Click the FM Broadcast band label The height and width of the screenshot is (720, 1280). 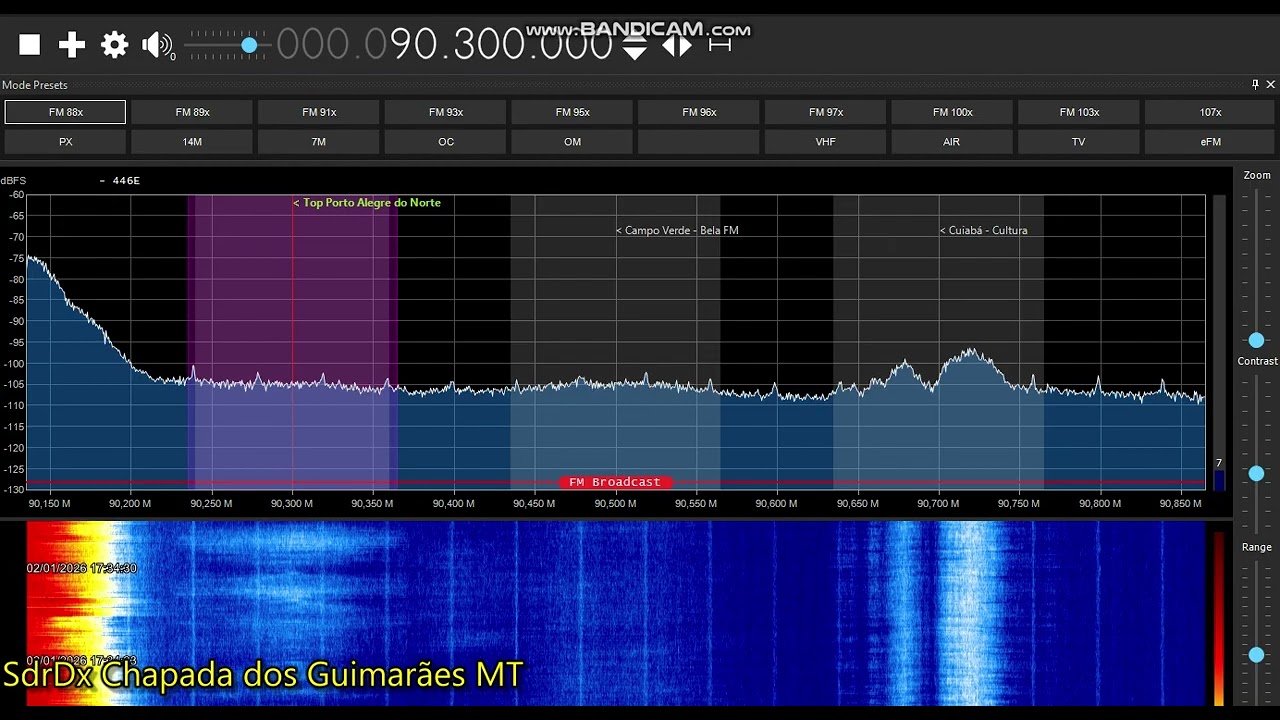tap(615, 482)
